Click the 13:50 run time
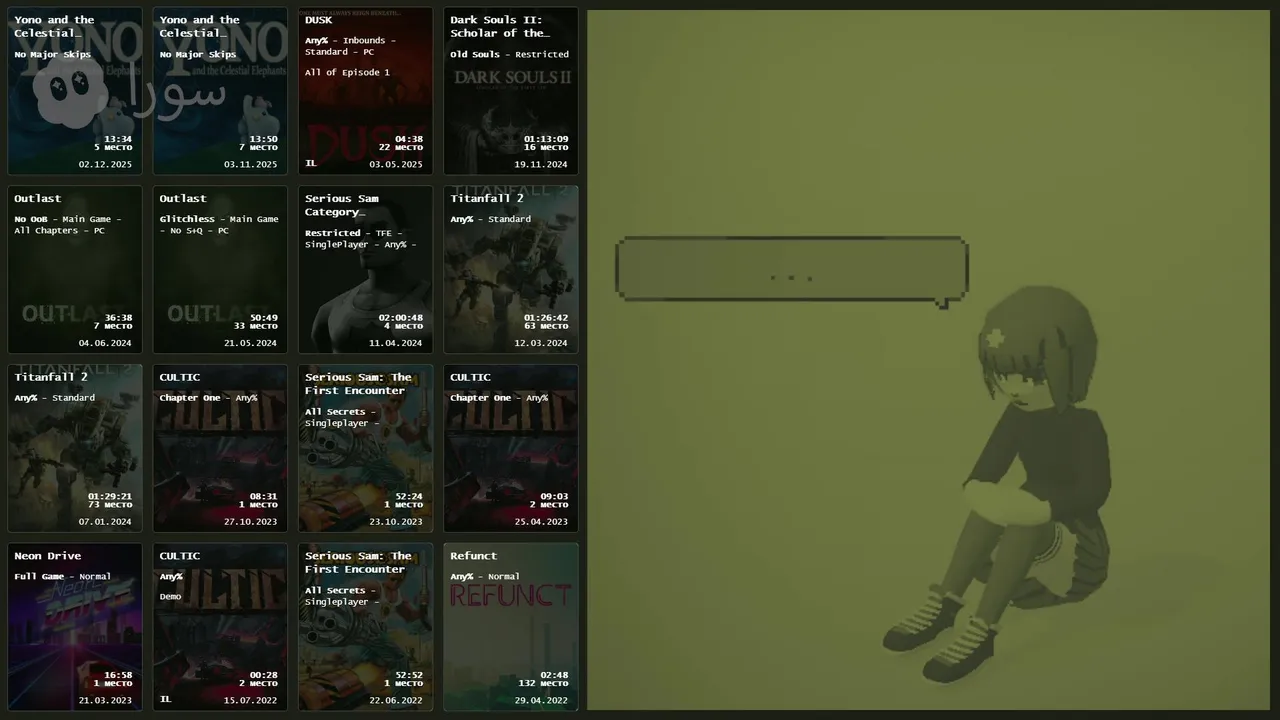 click(264, 139)
